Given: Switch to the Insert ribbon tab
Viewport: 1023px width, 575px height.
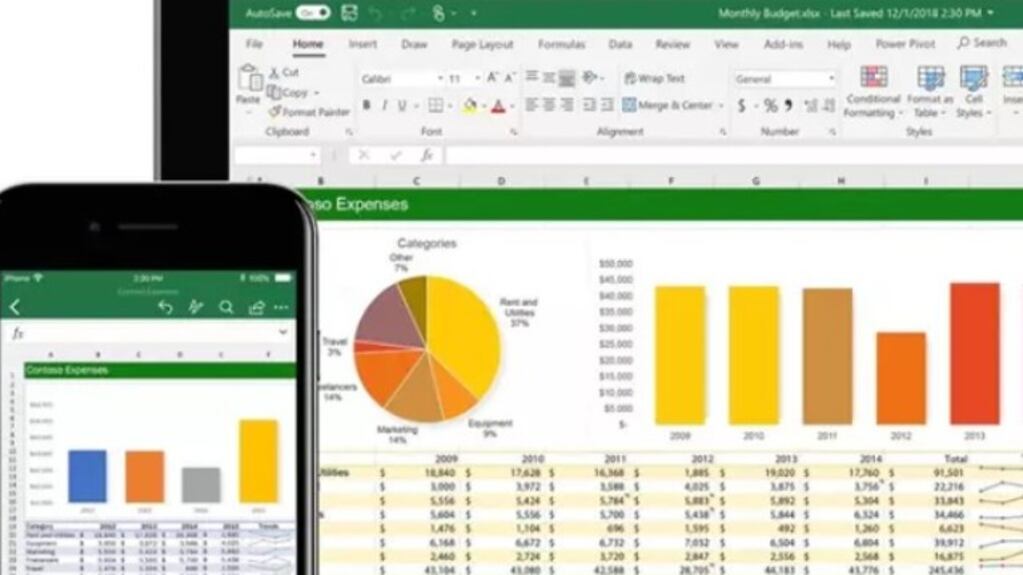Looking at the screenshot, I should click(x=362, y=44).
